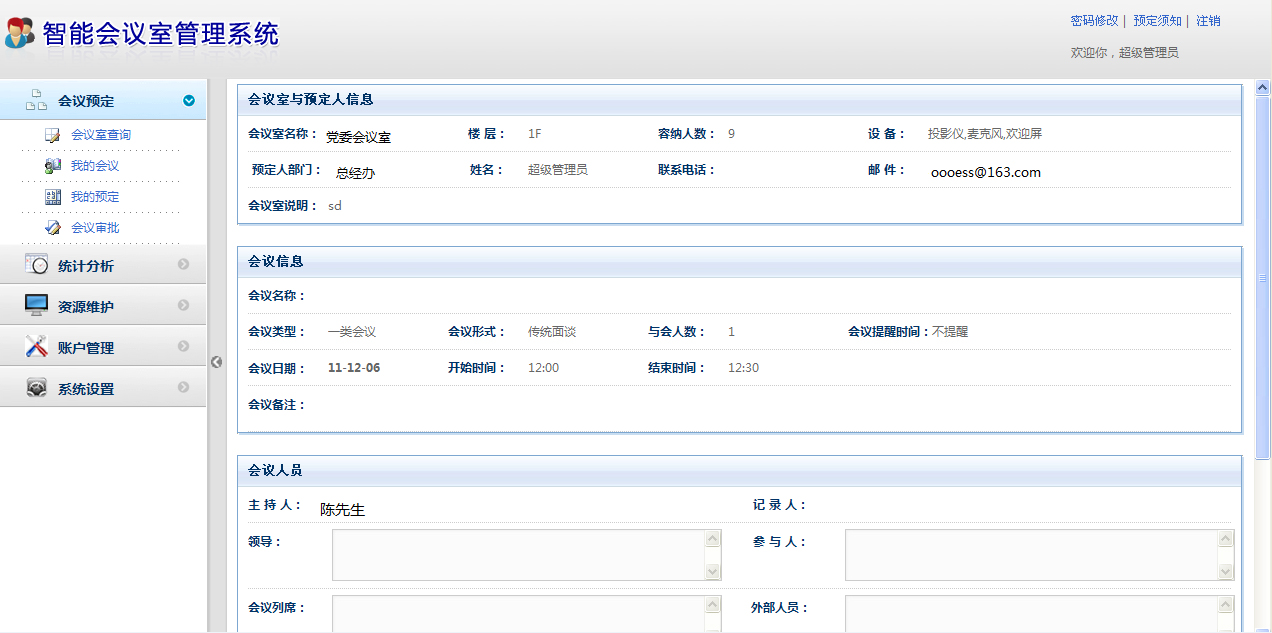This screenshot has height=633, width=1272.
Task: Expand the 账户管理 section arrow
Action: click(183, 347)
